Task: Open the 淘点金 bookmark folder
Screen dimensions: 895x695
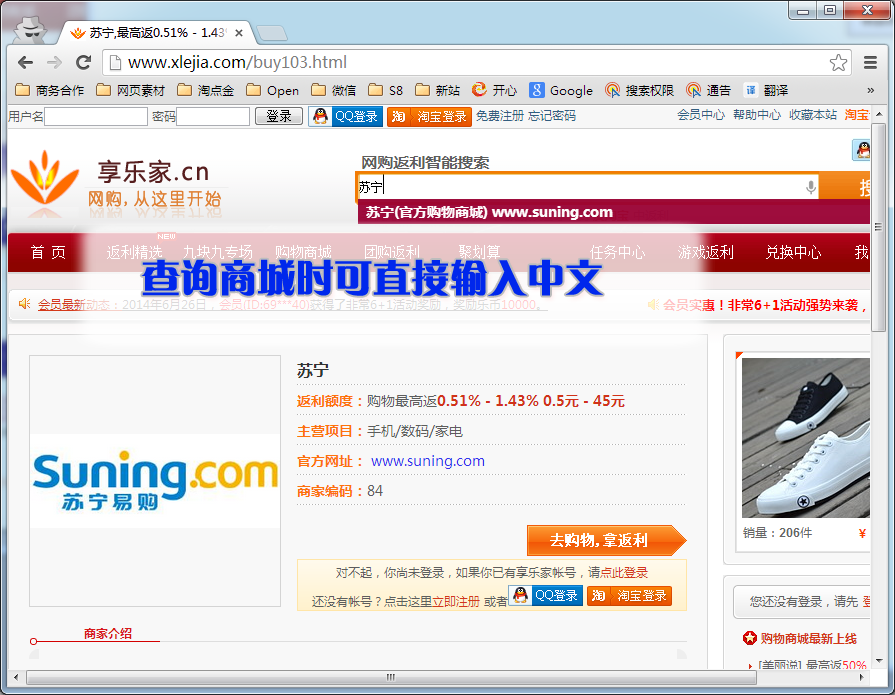Action: coord(205,90)
